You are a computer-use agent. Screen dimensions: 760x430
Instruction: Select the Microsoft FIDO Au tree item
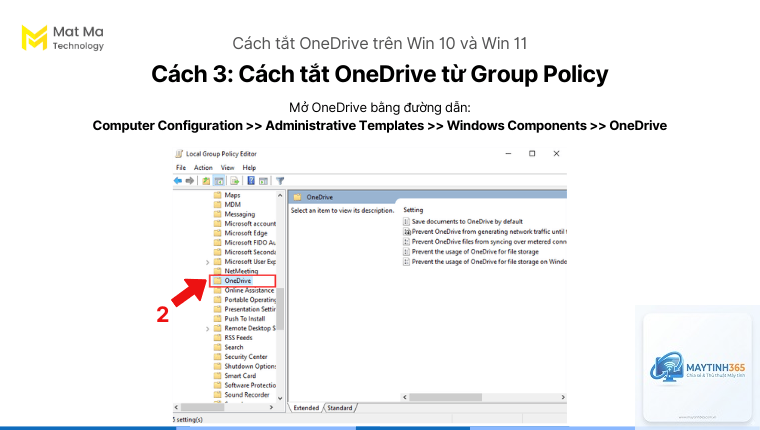[x=250, y=242]
